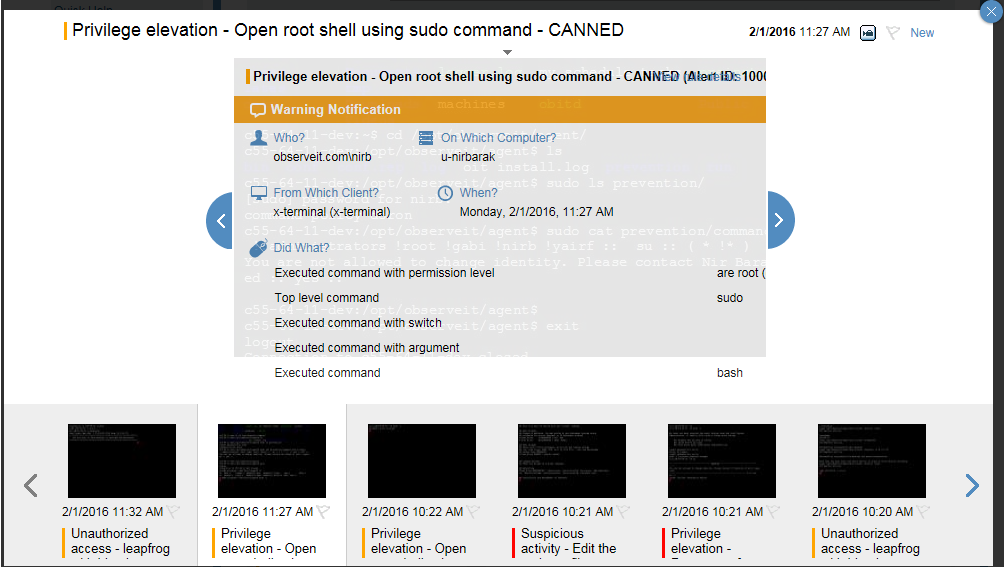The width and height of the screenshot is (1004, 567).
Task: Click the video replay icon in header
Action: [x=868, y=33]
